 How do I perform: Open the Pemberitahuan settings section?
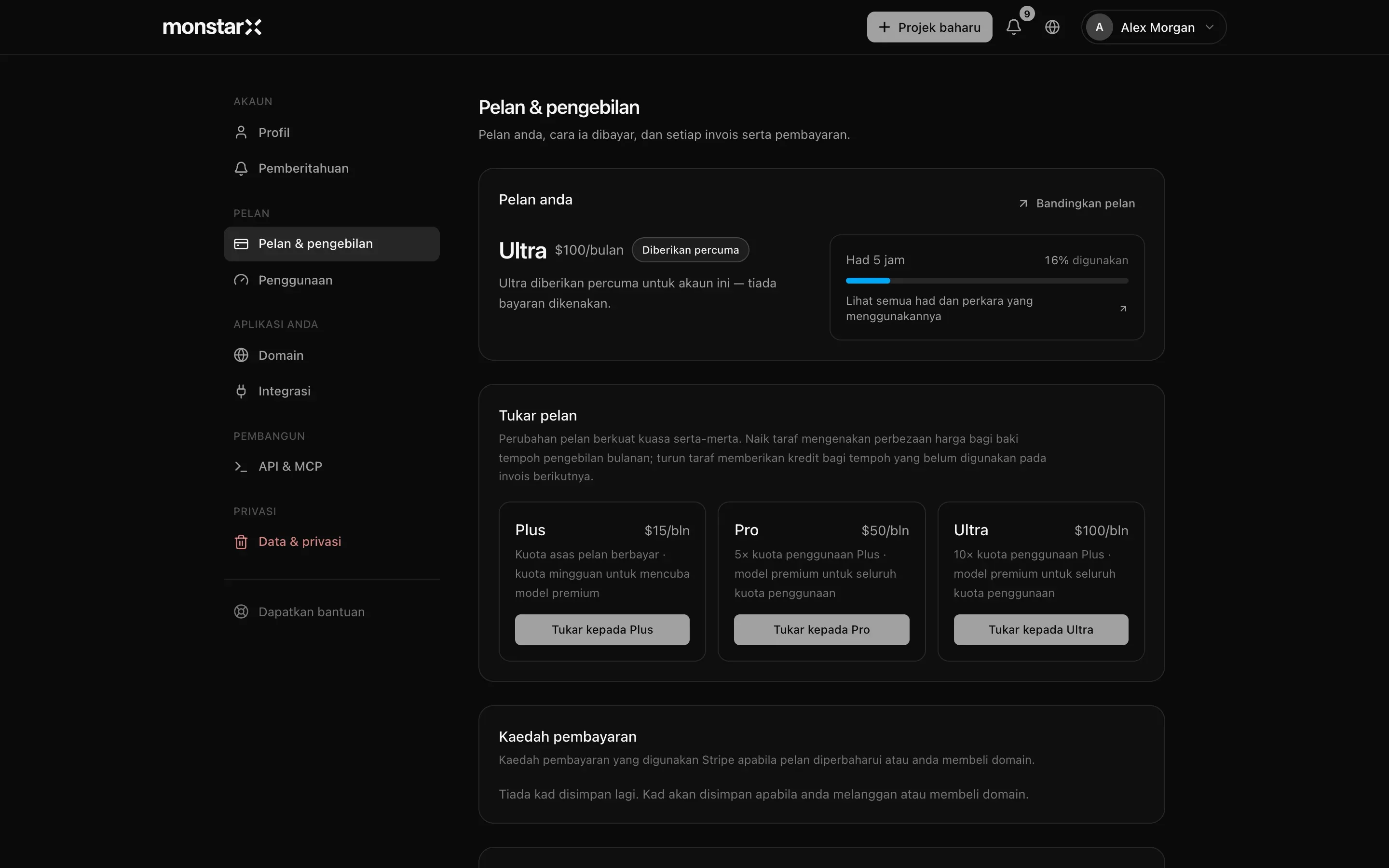[332, 168]
